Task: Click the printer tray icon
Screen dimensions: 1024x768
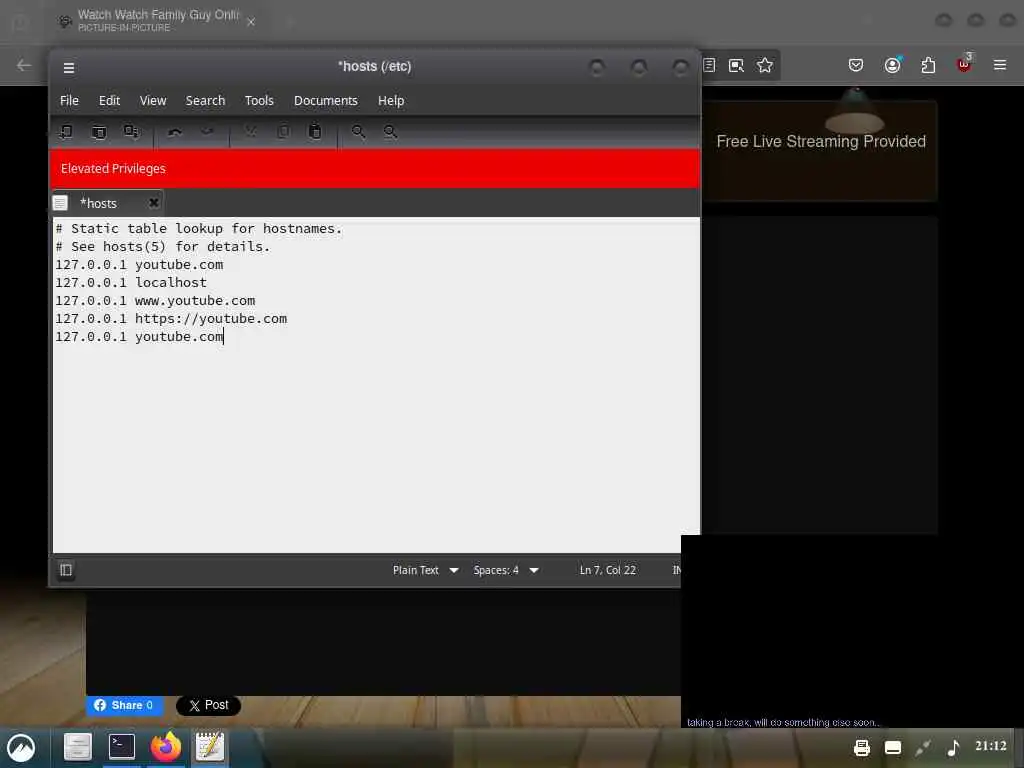Action: tap(862, 748)
